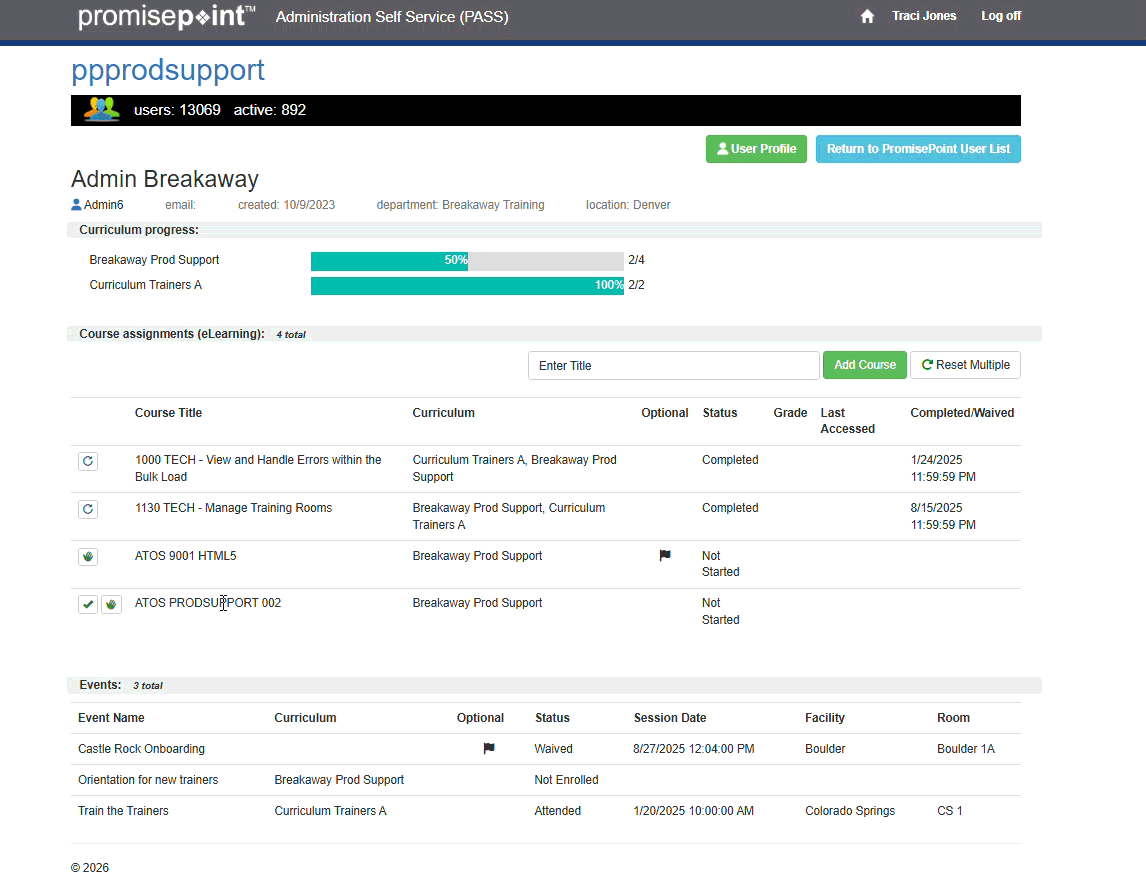The image size is (1146, 888).
Task: Click the Curriculum Trainers A progress bar
Action: pos(467,286)
